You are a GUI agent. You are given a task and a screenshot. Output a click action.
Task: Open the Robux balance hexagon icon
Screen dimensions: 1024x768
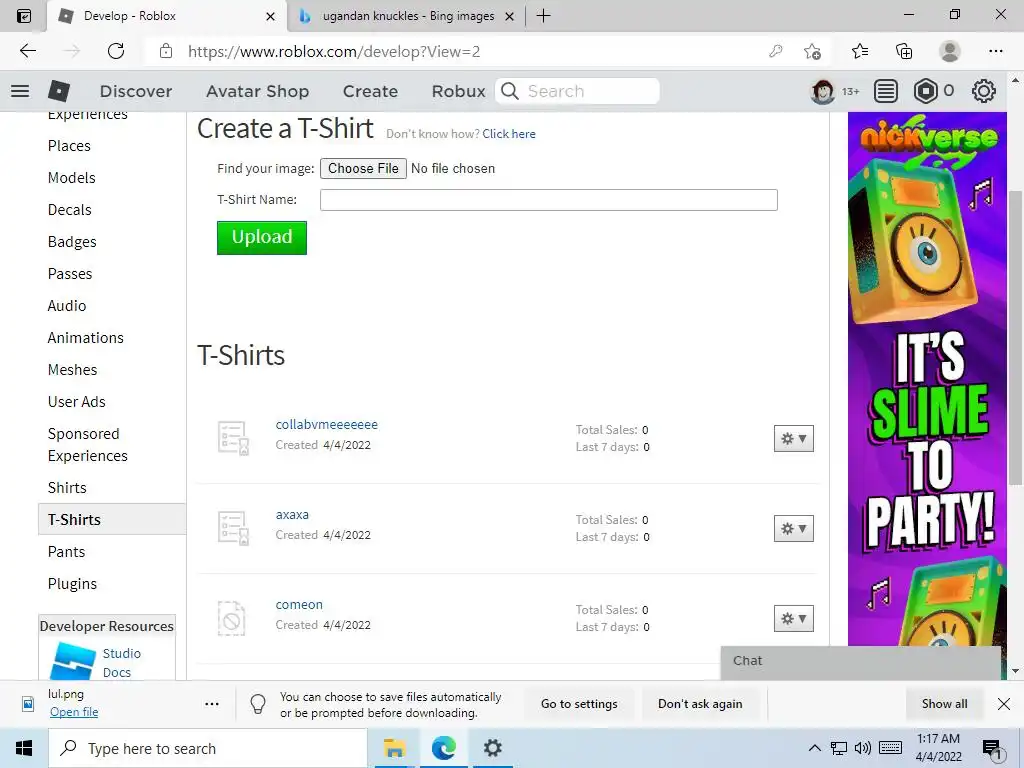pyautogui.click(x=925, y=91)
